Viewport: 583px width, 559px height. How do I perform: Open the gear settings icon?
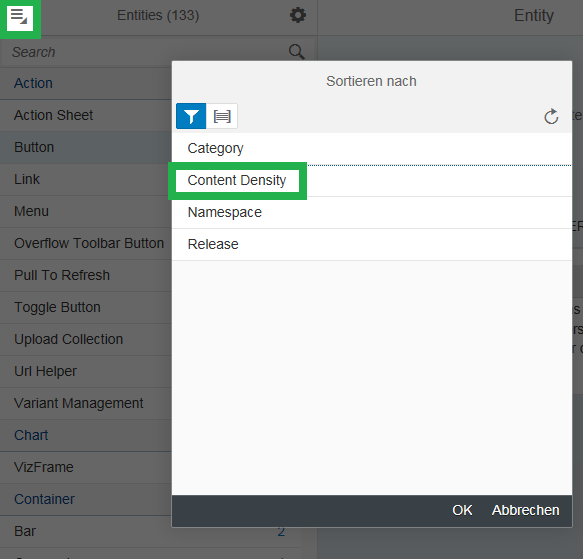[x=298, y=15]
